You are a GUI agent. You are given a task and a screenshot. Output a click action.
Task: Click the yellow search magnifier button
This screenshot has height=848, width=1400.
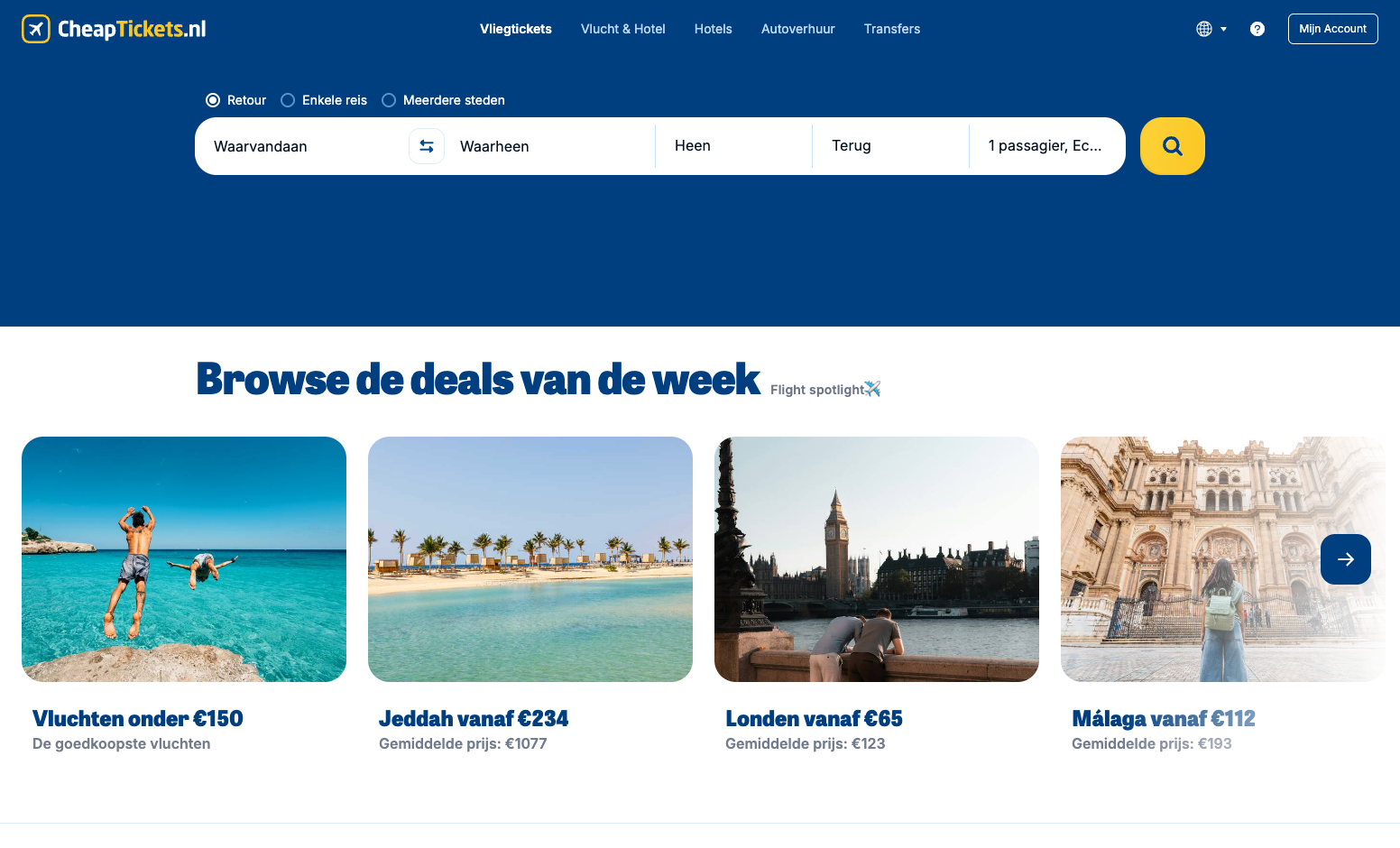(1172, 146)
